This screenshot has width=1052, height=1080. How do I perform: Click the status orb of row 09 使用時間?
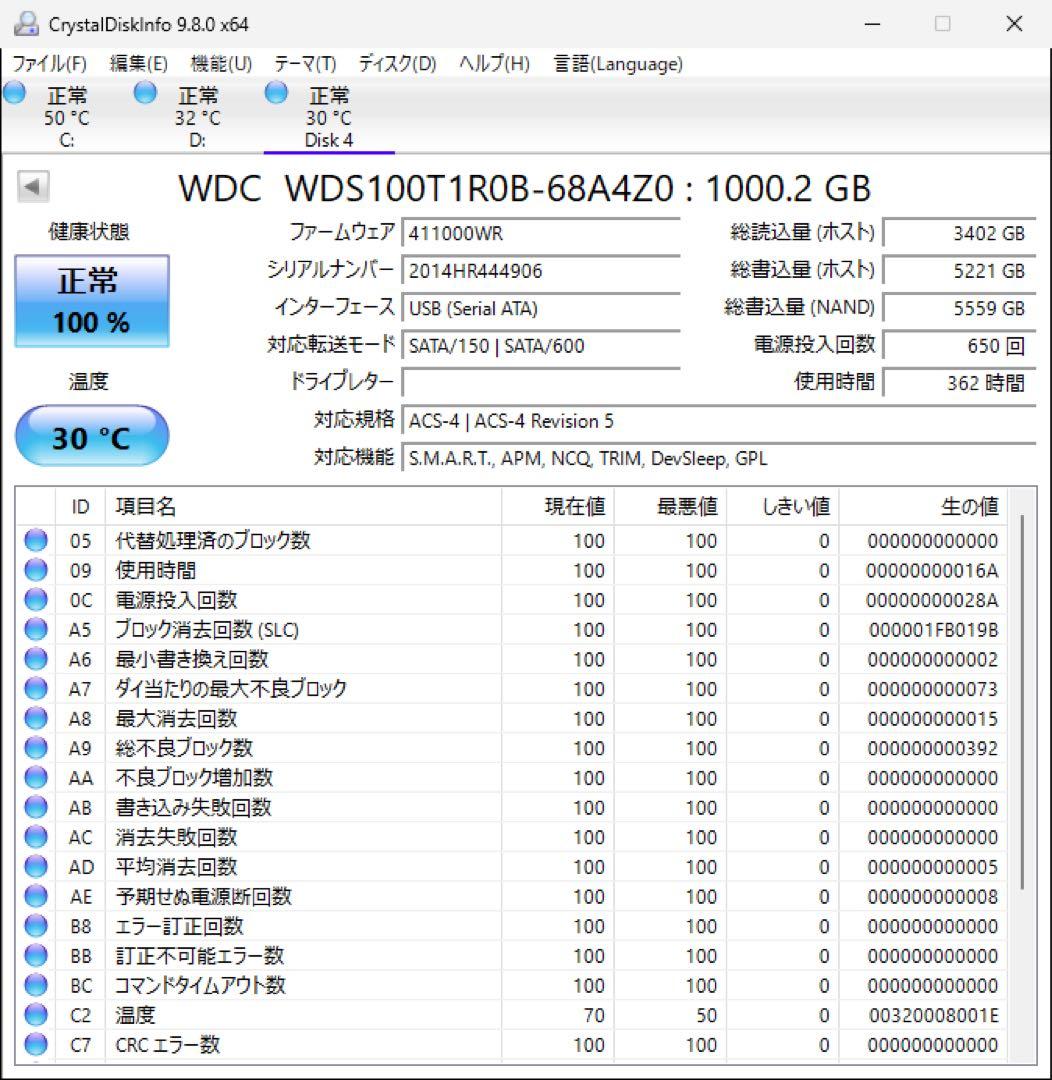pyautogui.click(x=36, y=570)
